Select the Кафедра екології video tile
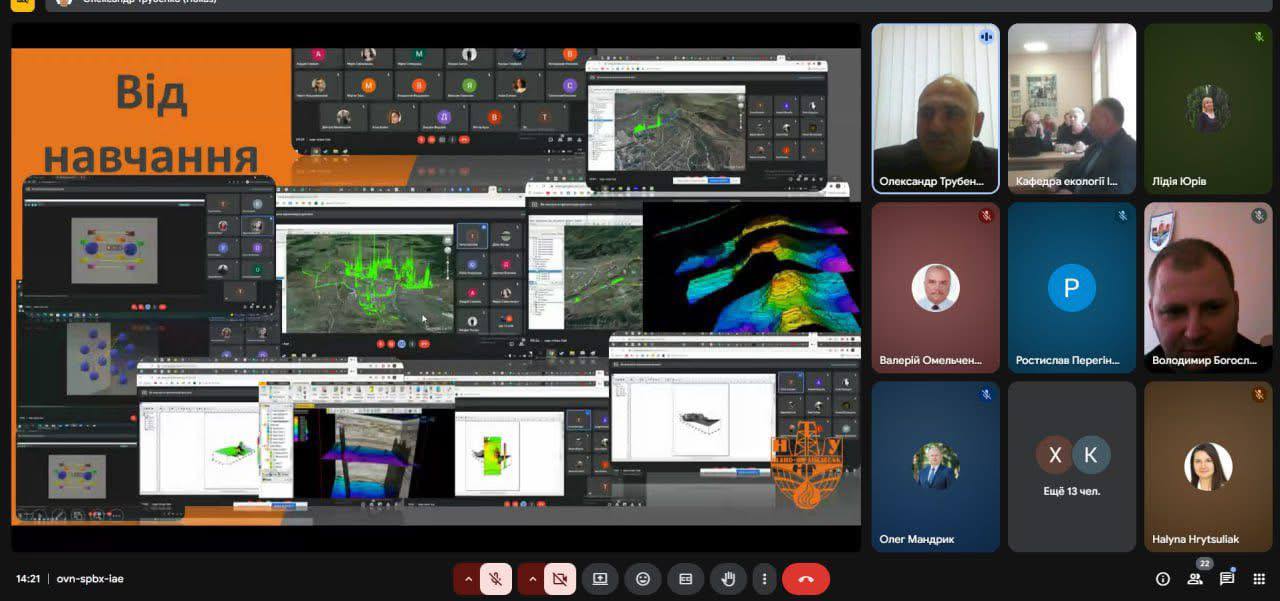 (1071, 108)
